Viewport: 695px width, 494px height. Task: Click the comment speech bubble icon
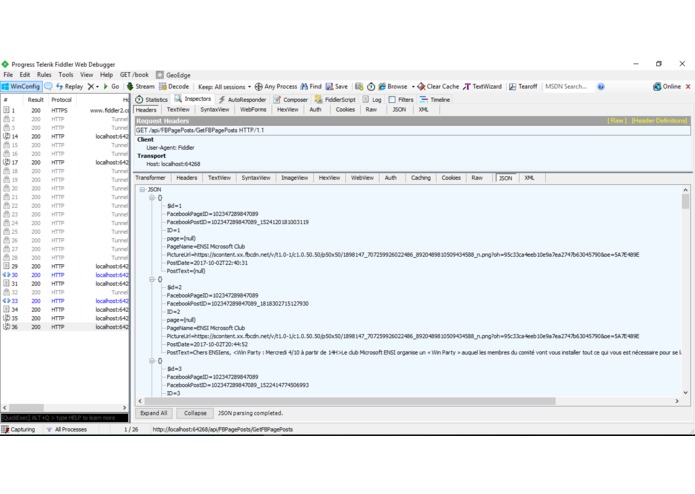[x=48, y=86]
